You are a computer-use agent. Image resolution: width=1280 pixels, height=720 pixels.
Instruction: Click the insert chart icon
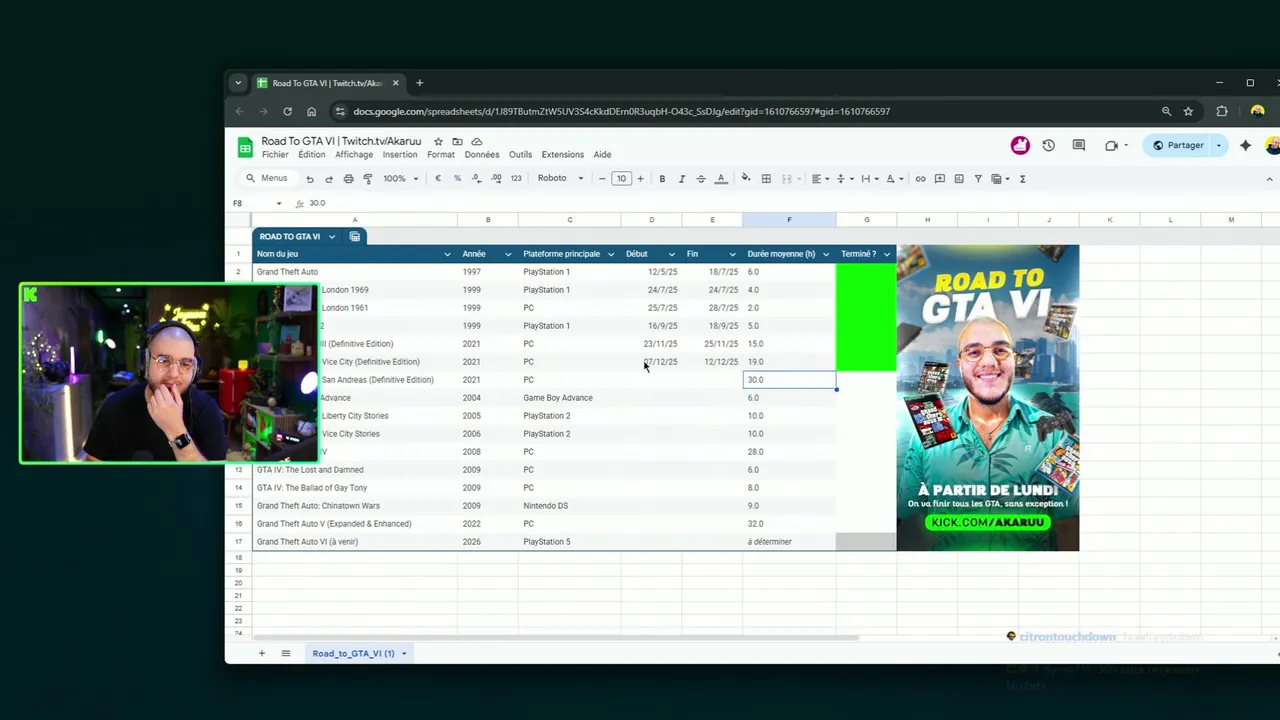[959, 179]
